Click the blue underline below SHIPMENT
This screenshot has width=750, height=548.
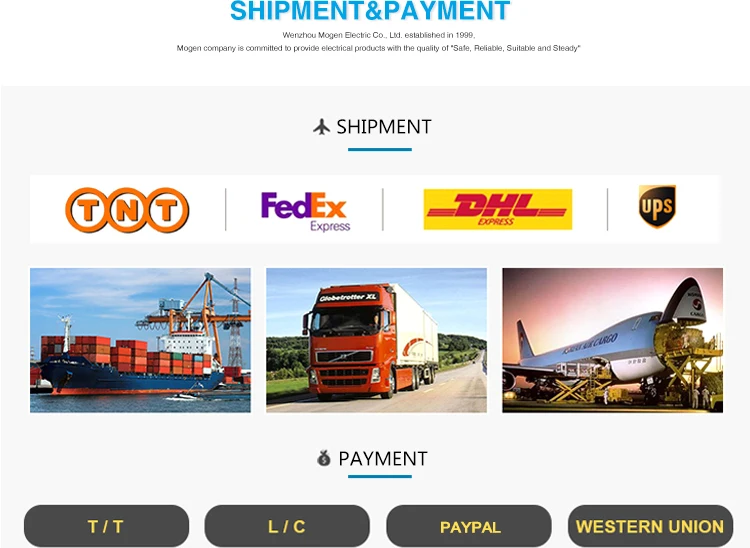[380, 150]
